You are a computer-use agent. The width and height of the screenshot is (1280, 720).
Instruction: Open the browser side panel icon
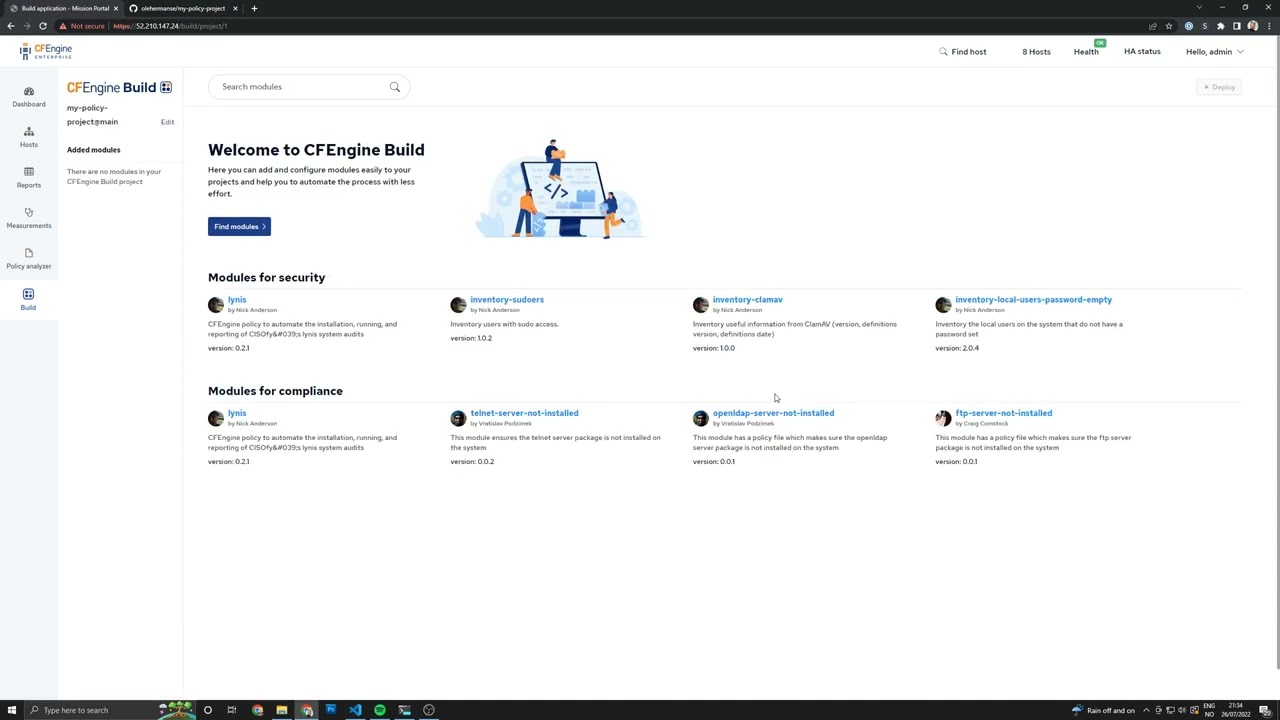tap(1237, 26)
